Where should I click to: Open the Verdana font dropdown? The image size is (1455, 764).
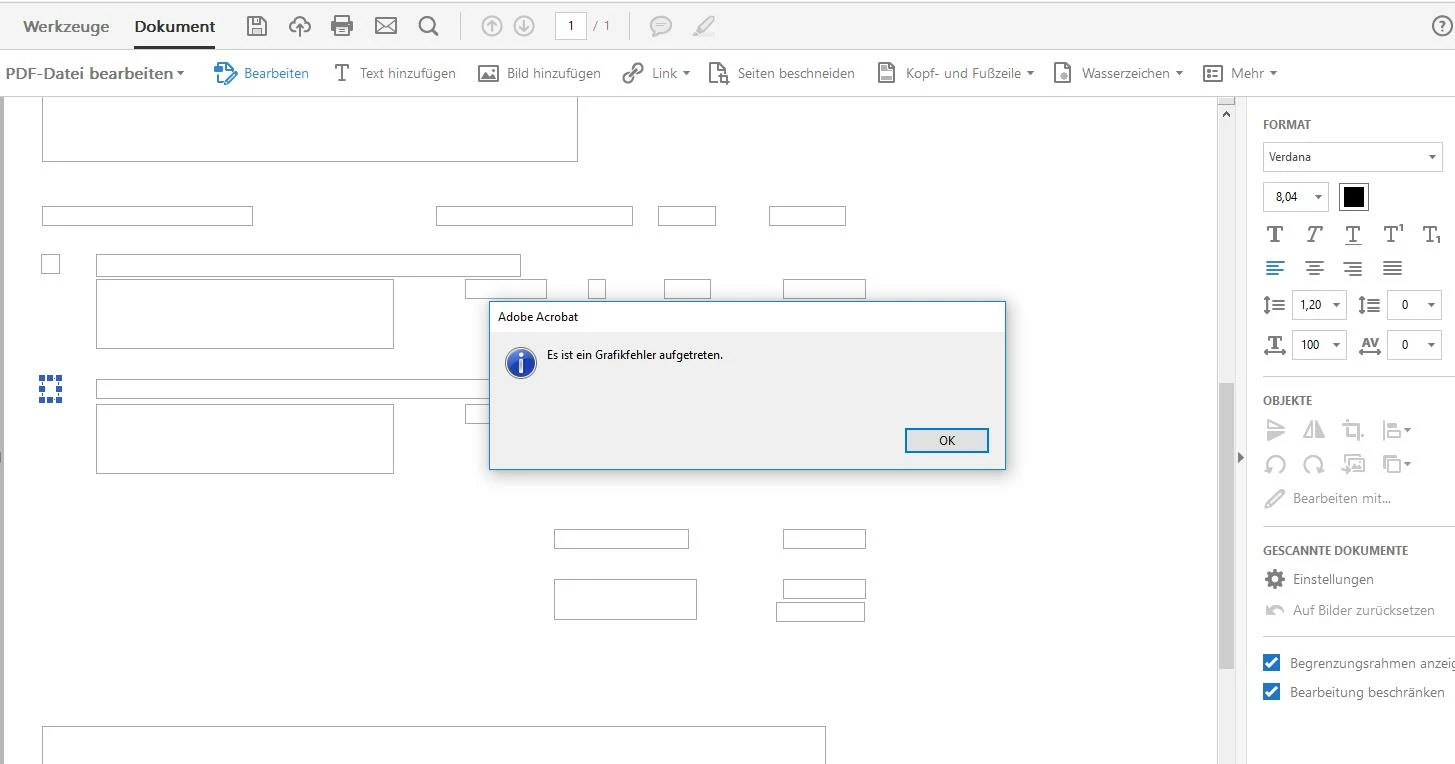(x=1352, y=157)
